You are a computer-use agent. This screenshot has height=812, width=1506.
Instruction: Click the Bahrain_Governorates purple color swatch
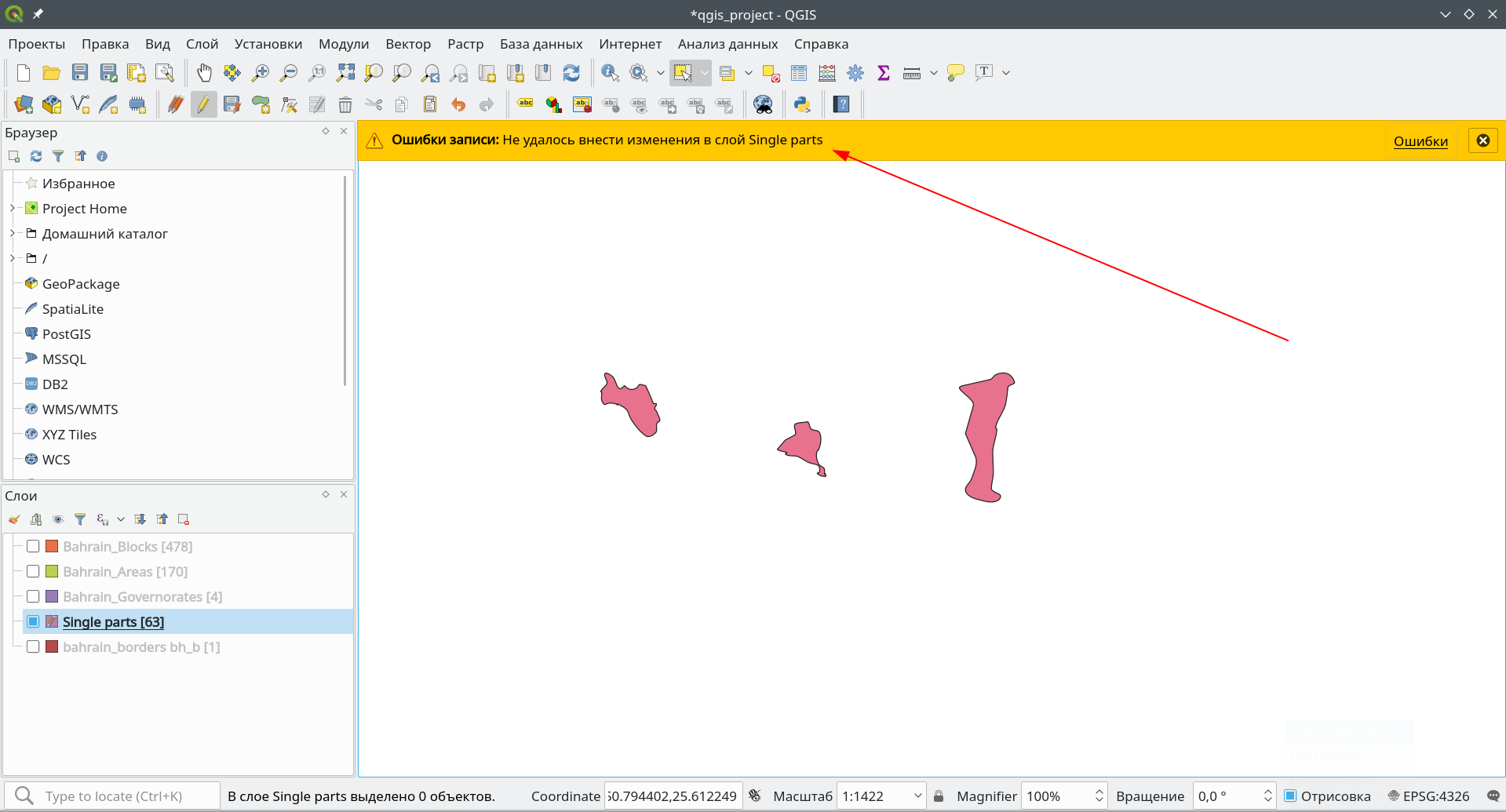pyautogui.click(x=52, y=596)
